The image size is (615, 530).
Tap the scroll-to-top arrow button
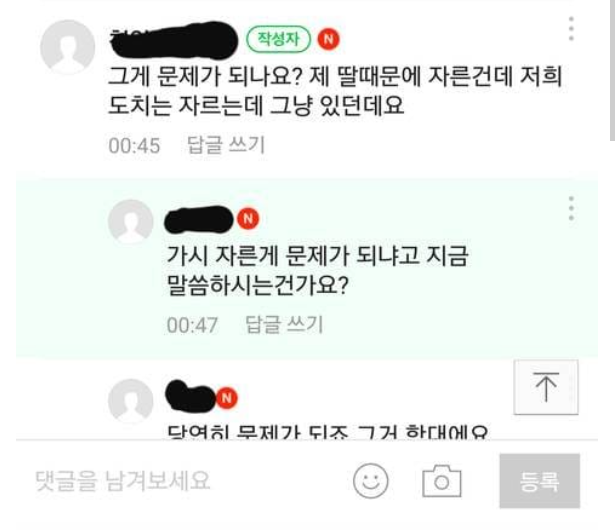[x=546, y=387]
